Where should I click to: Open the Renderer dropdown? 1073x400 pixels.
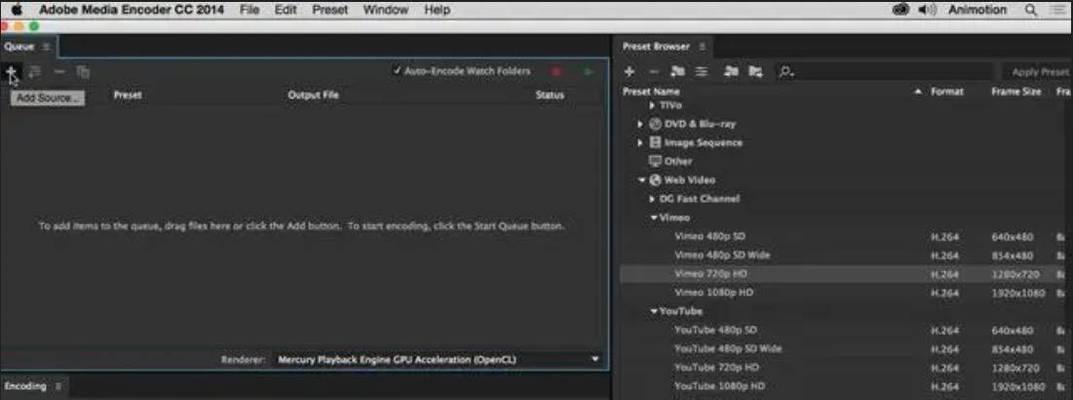tap(437, 360)
